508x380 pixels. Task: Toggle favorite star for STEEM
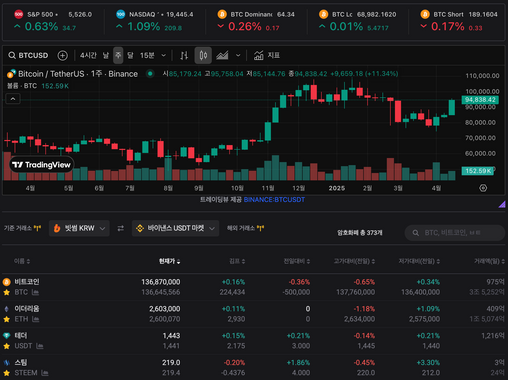(x=6, y=373)
